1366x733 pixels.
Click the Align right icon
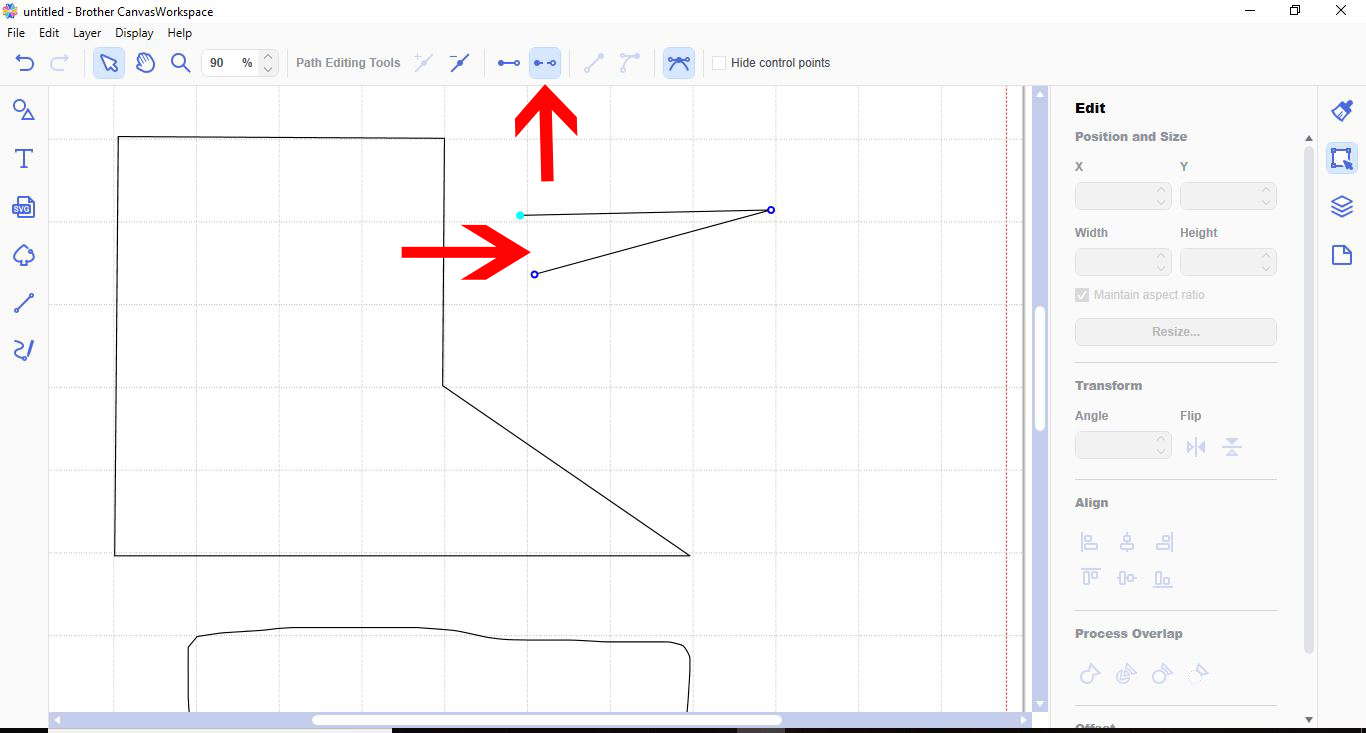pyautogui.click(x=1163, y=542)
